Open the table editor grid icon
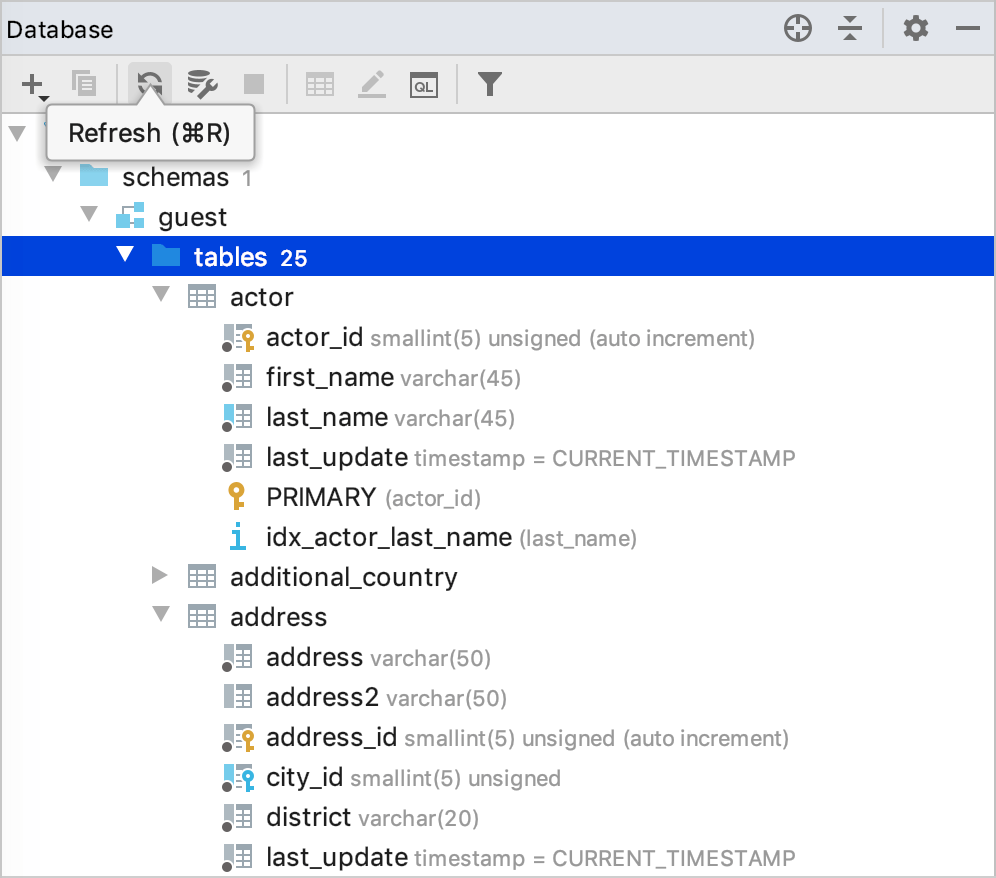Image resolution: width=996 pixels, height=878 pixels. click(320, 84)
